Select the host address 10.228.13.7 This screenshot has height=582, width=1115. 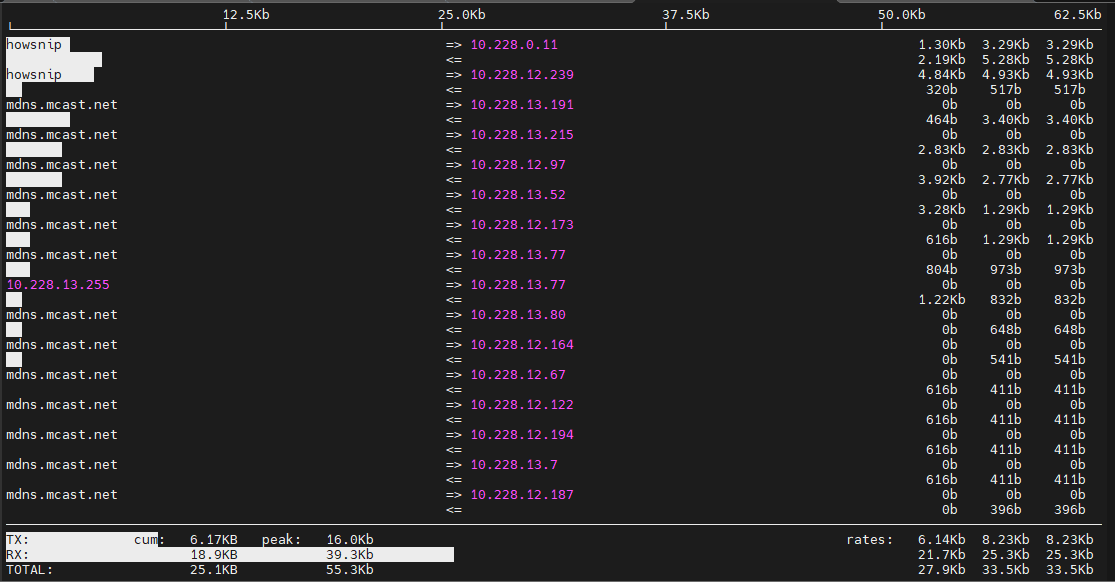tap(514, 465)
